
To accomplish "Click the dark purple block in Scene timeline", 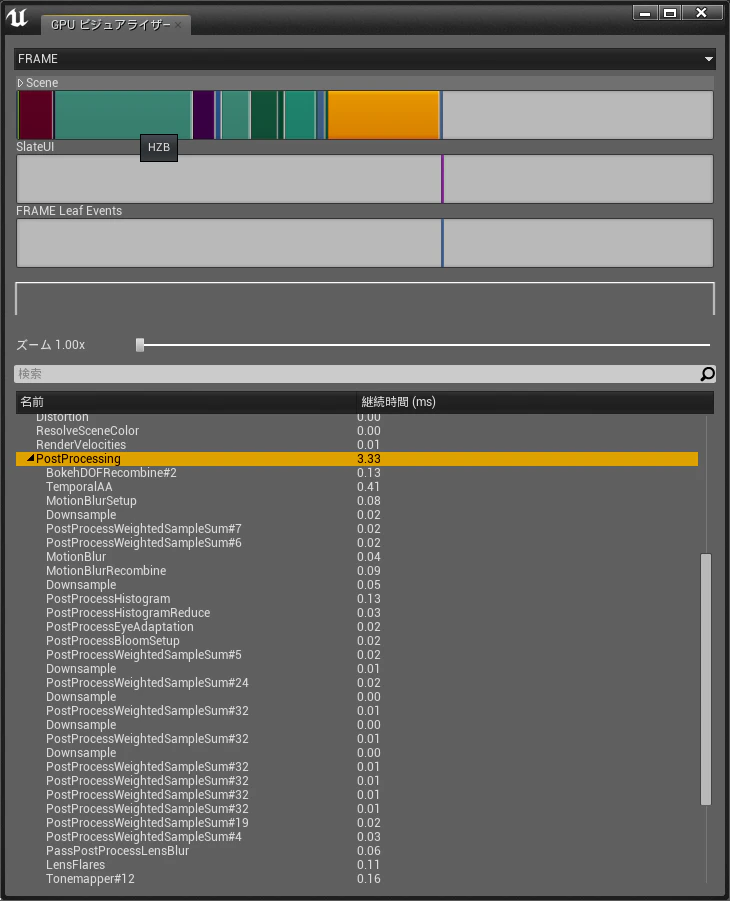I will coord(203,115).
